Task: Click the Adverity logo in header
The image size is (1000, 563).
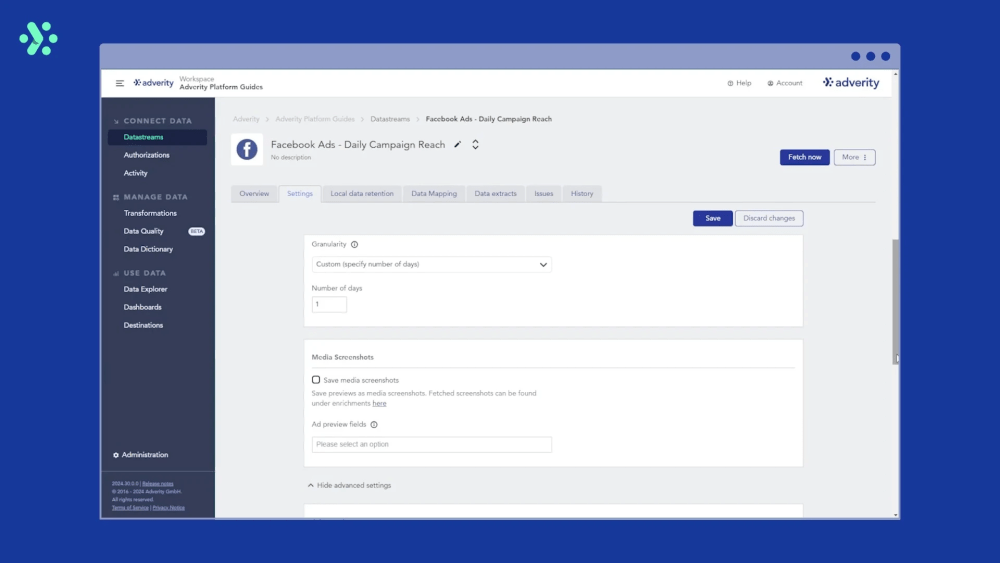Action: 153,83
